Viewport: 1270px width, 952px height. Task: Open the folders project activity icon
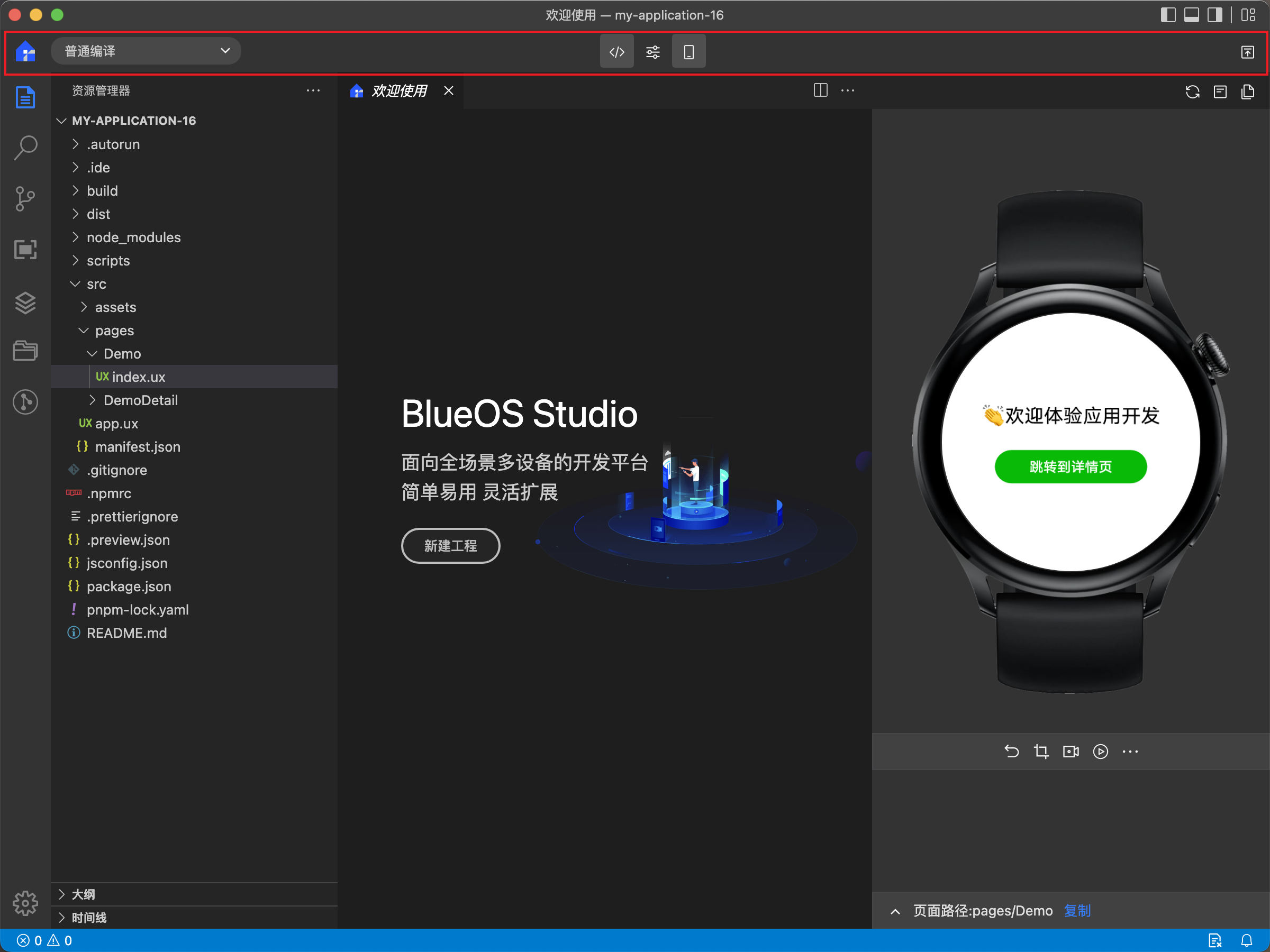point(25,350)
